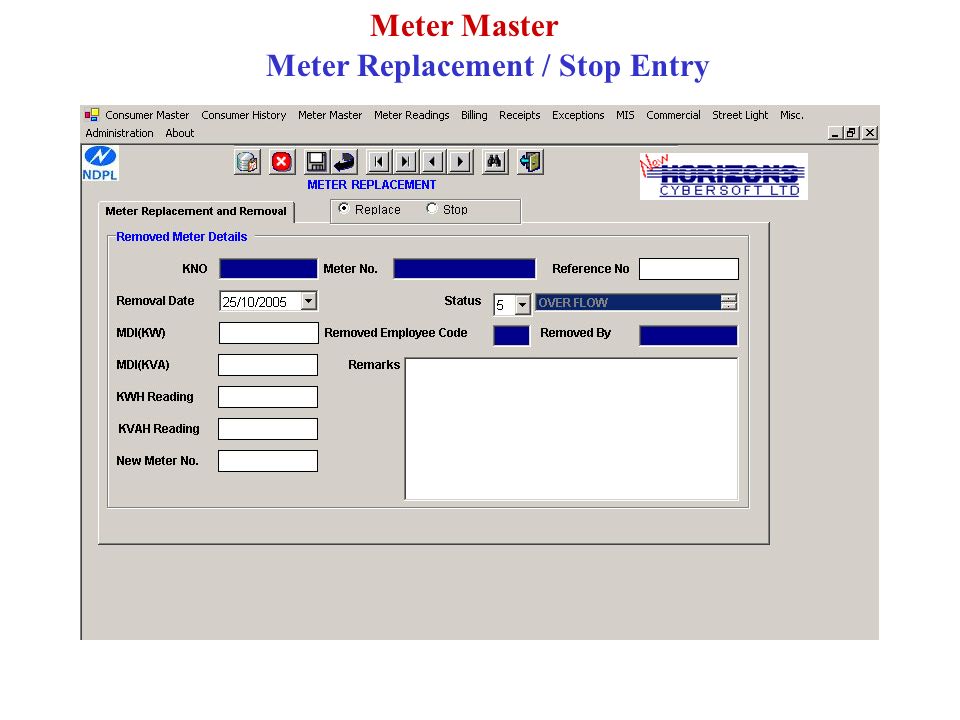Click the New Horizons Cybersoft logo
Screen dimensions: 960x720
click(x=724, y=176)
